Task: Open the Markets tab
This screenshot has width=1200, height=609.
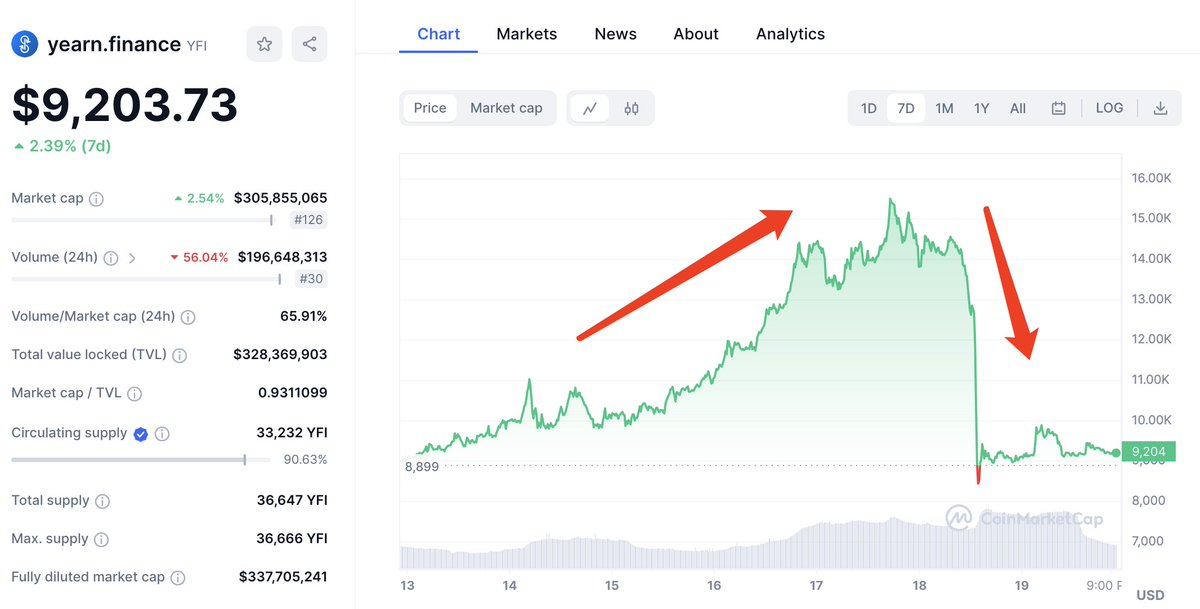Action: tap(526, 34)
